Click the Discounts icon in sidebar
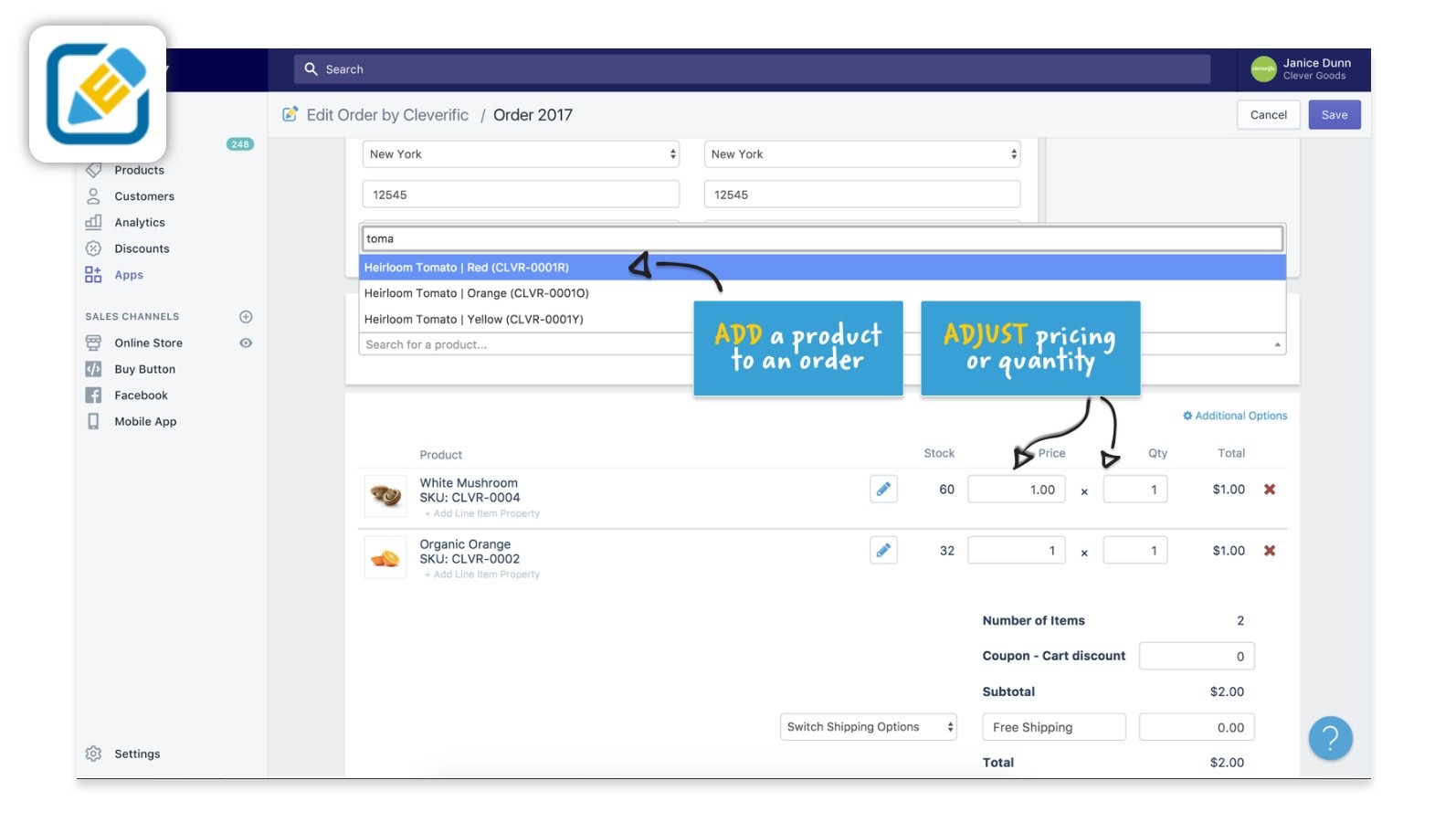1456x833 pixels. pos(93,248)
